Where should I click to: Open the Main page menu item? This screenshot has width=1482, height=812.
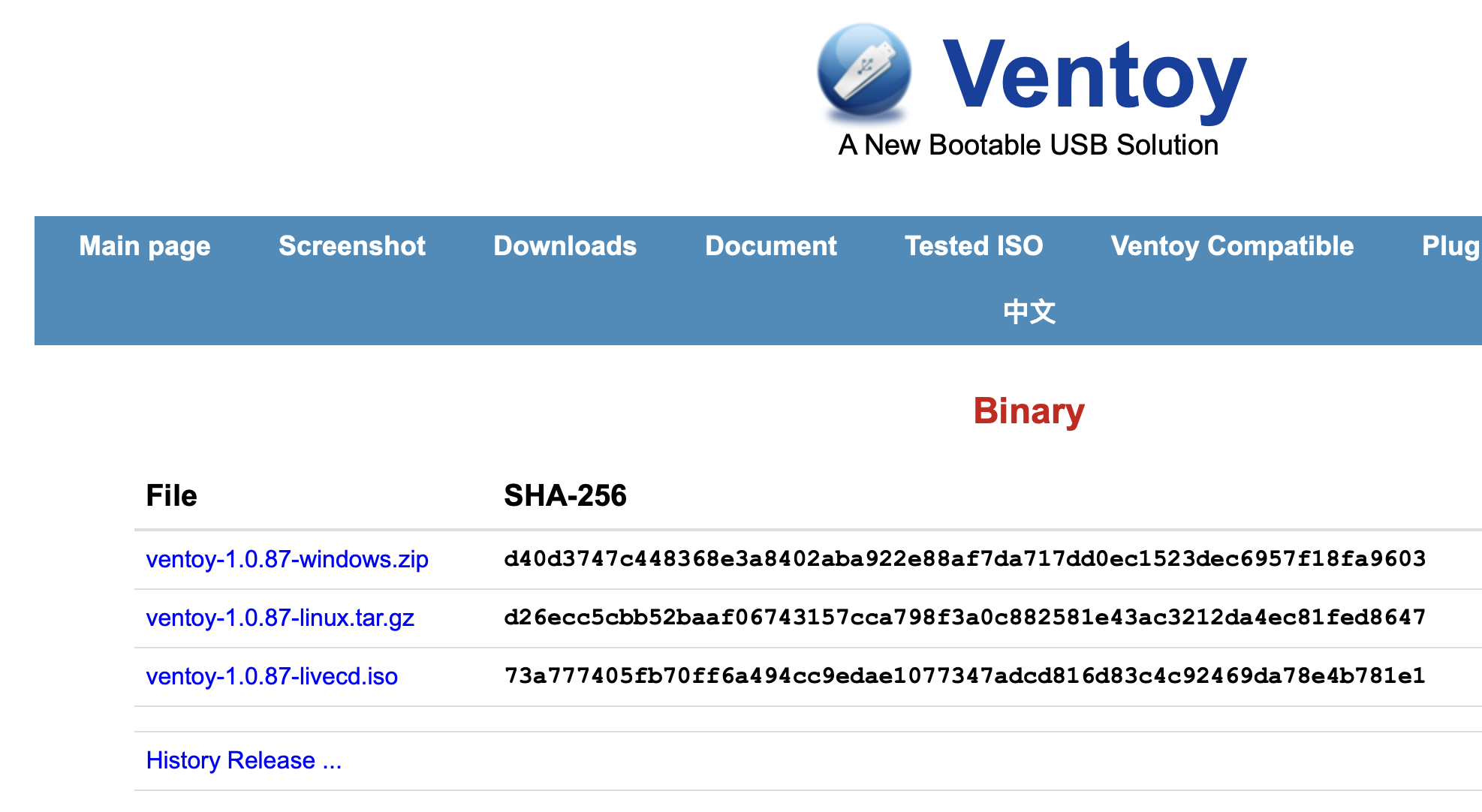pyautogui.click(x=145, y=246)
